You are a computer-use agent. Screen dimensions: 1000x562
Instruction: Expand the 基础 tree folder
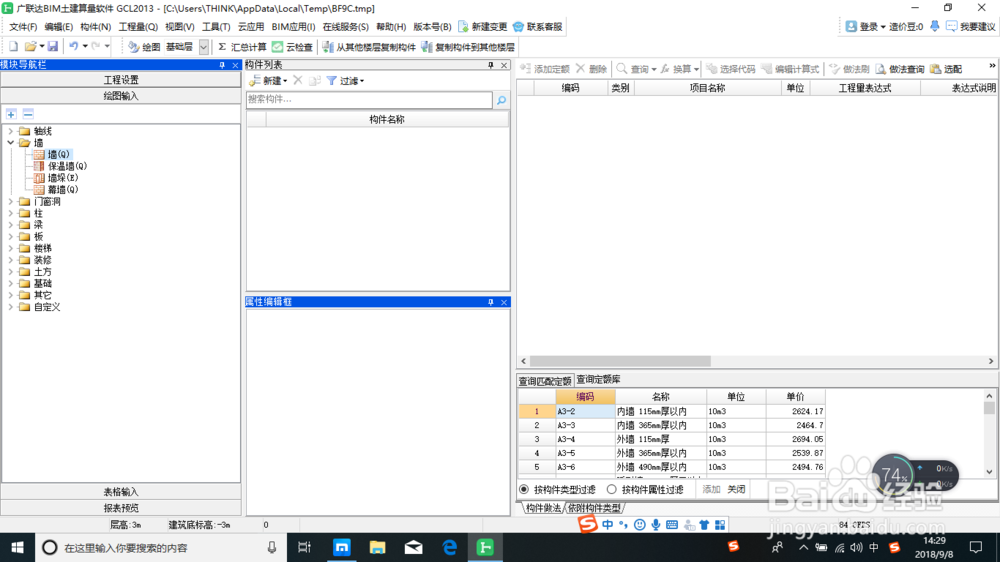(x=10, y=284)
